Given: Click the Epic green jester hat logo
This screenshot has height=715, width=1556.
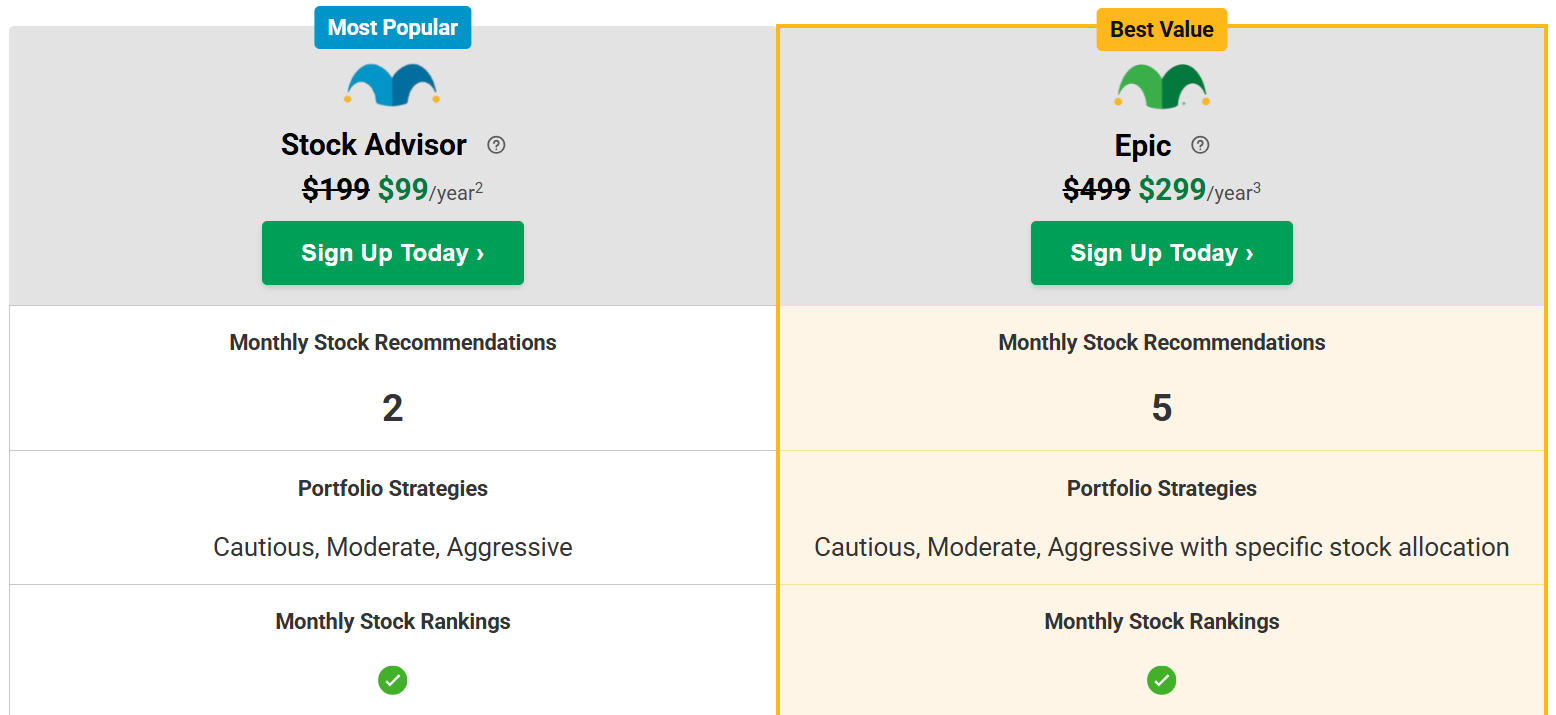Looking at the screenshot, I should tap(1161, 85).
